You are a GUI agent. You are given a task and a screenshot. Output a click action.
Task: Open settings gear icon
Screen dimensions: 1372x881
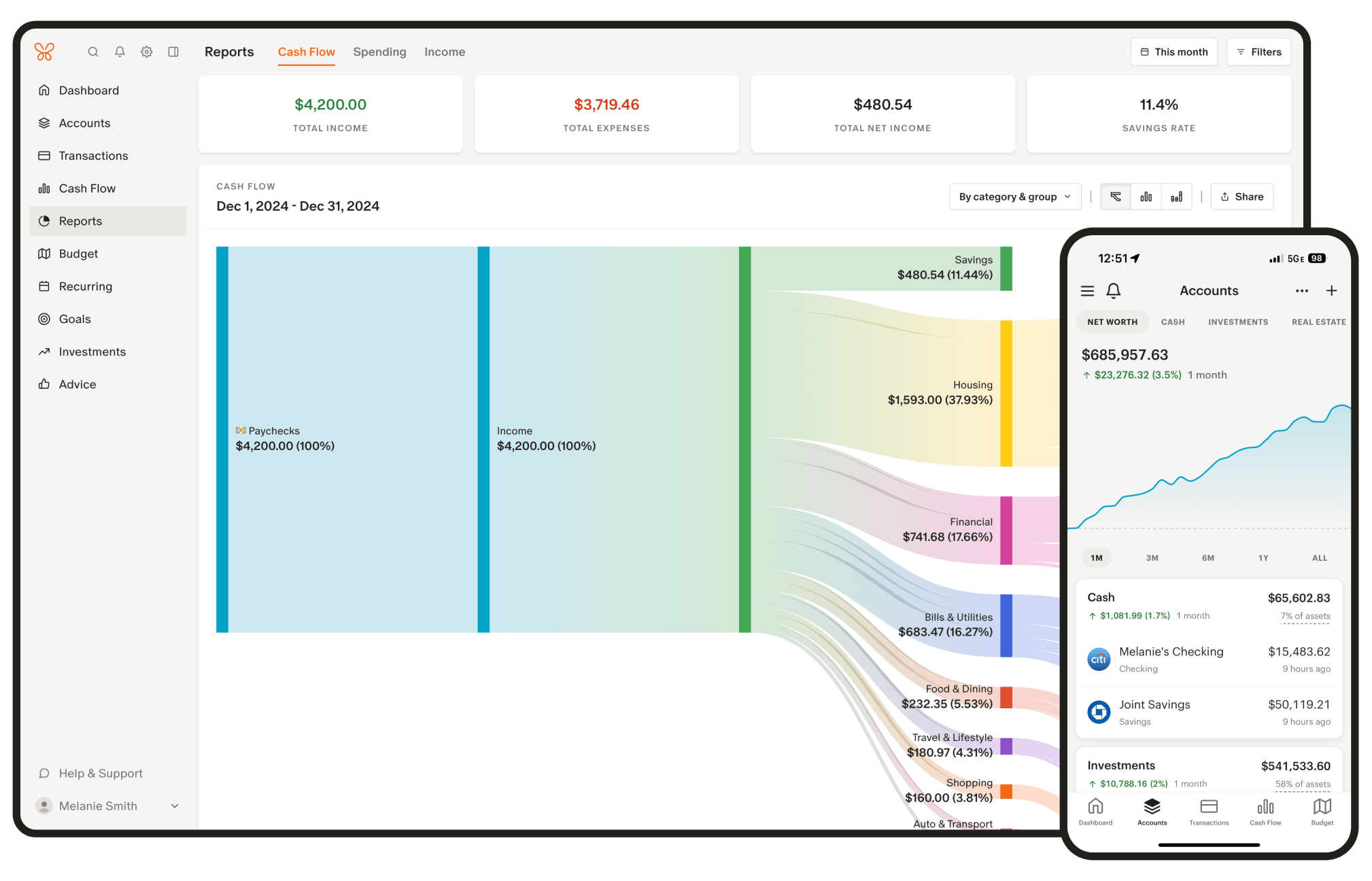coord(147,52)
